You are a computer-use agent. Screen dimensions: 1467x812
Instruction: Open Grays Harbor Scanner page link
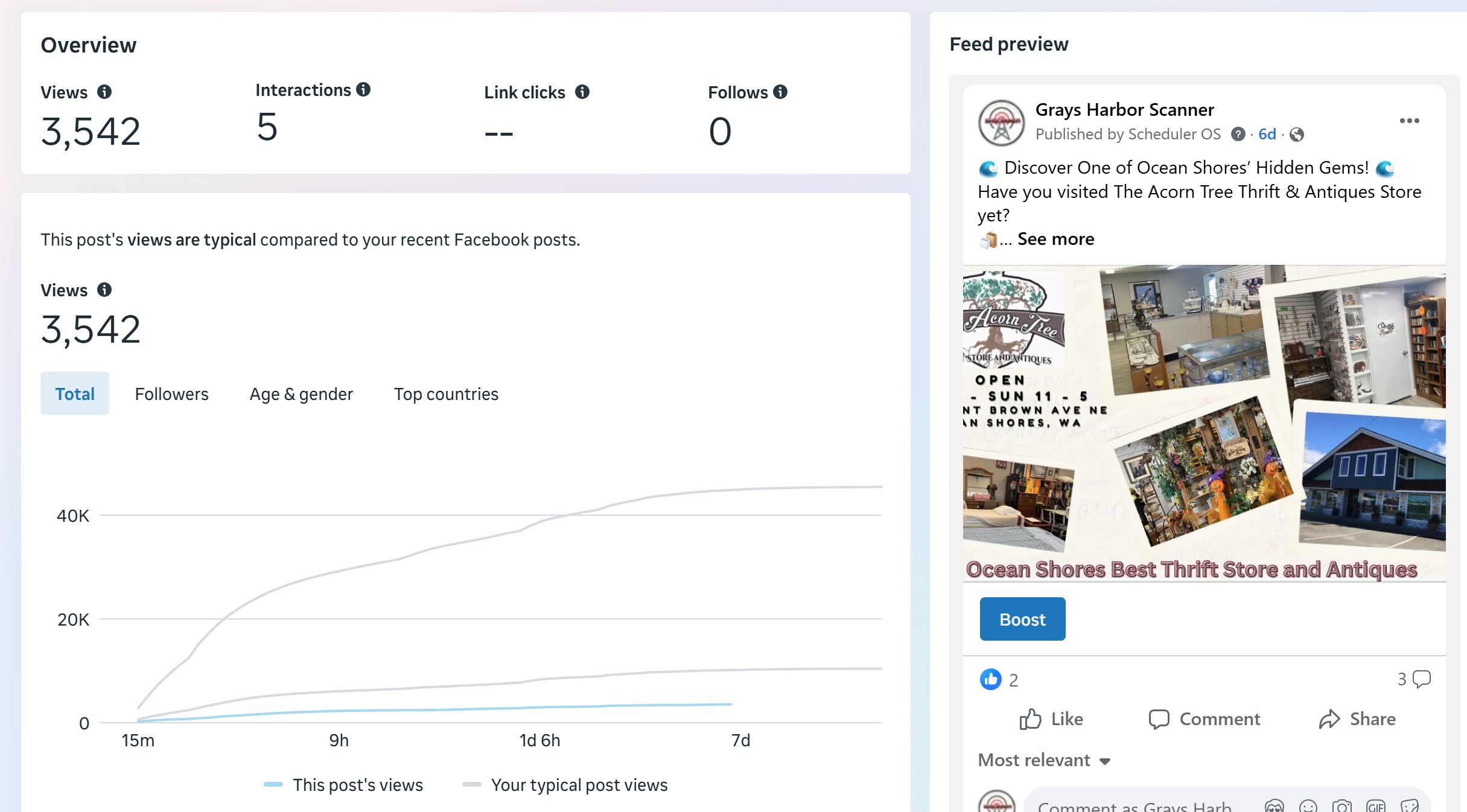tap(1124, 110)
